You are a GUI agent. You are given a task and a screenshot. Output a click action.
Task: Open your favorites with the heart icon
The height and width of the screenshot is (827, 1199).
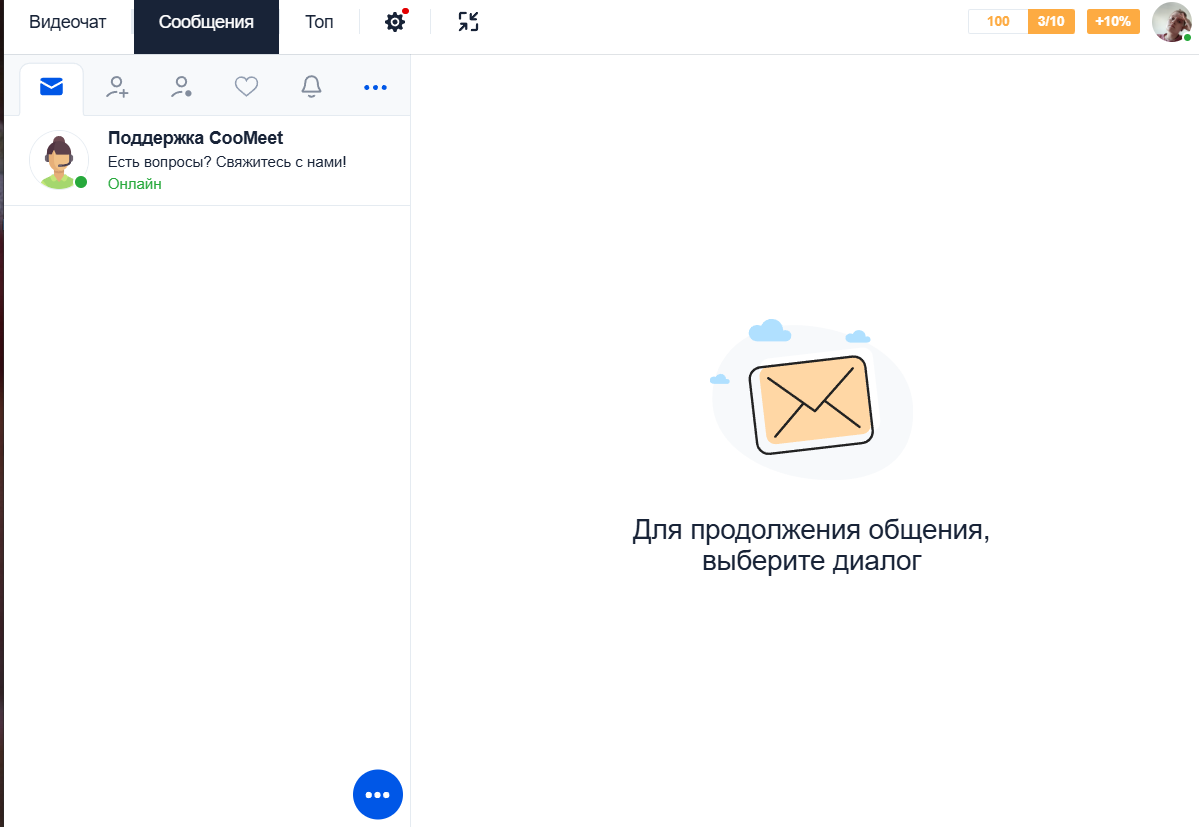pyautogui.click(x=246, y=87)
